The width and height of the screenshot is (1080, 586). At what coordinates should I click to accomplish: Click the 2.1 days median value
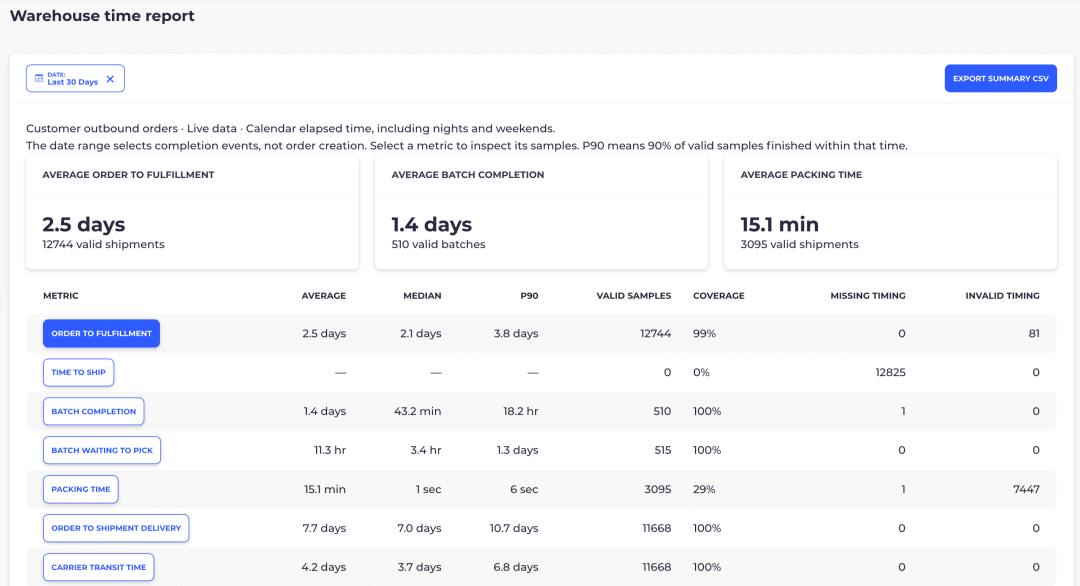(421, 333)
